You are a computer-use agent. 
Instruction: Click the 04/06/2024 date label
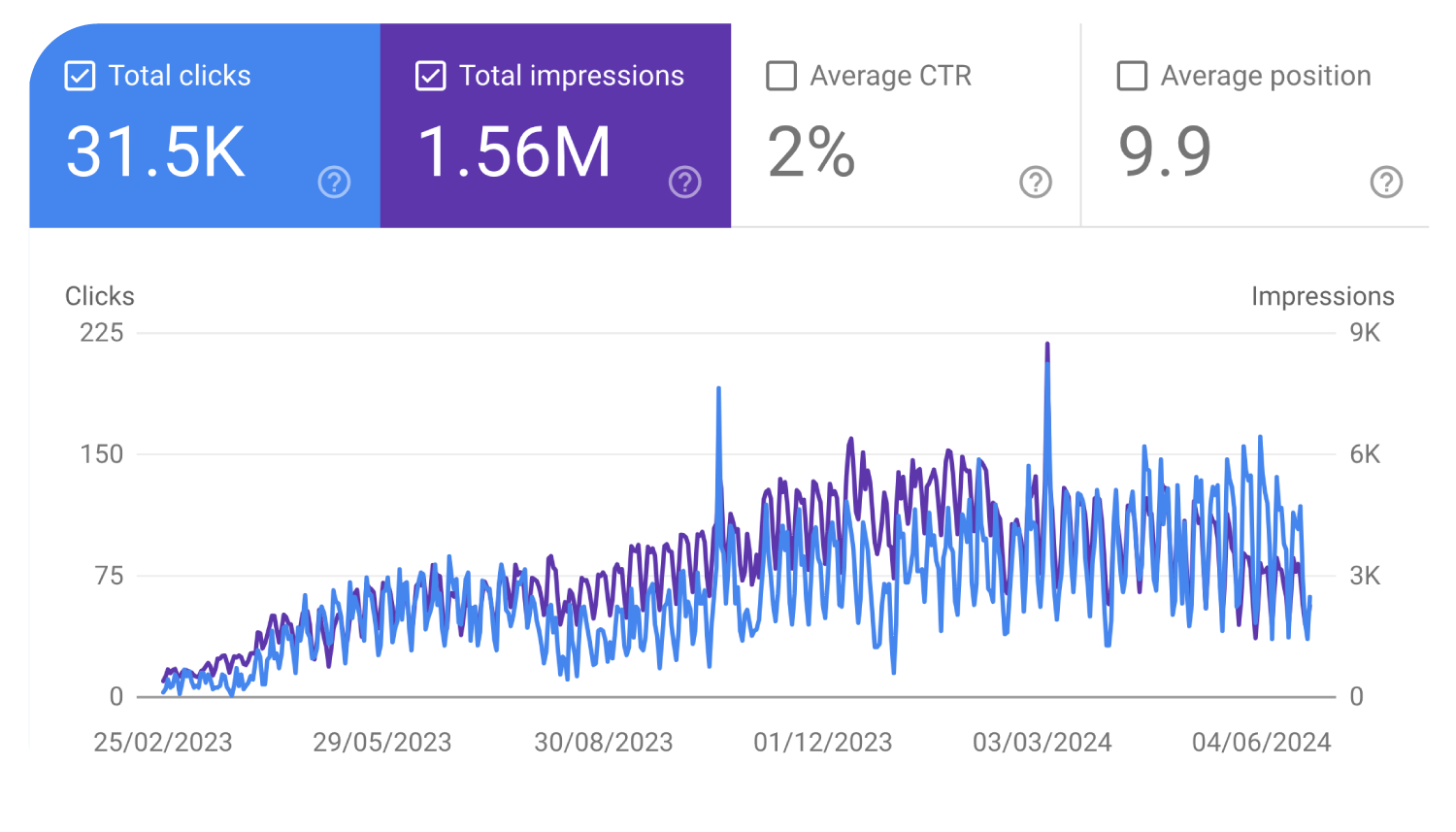point(1262,743)
